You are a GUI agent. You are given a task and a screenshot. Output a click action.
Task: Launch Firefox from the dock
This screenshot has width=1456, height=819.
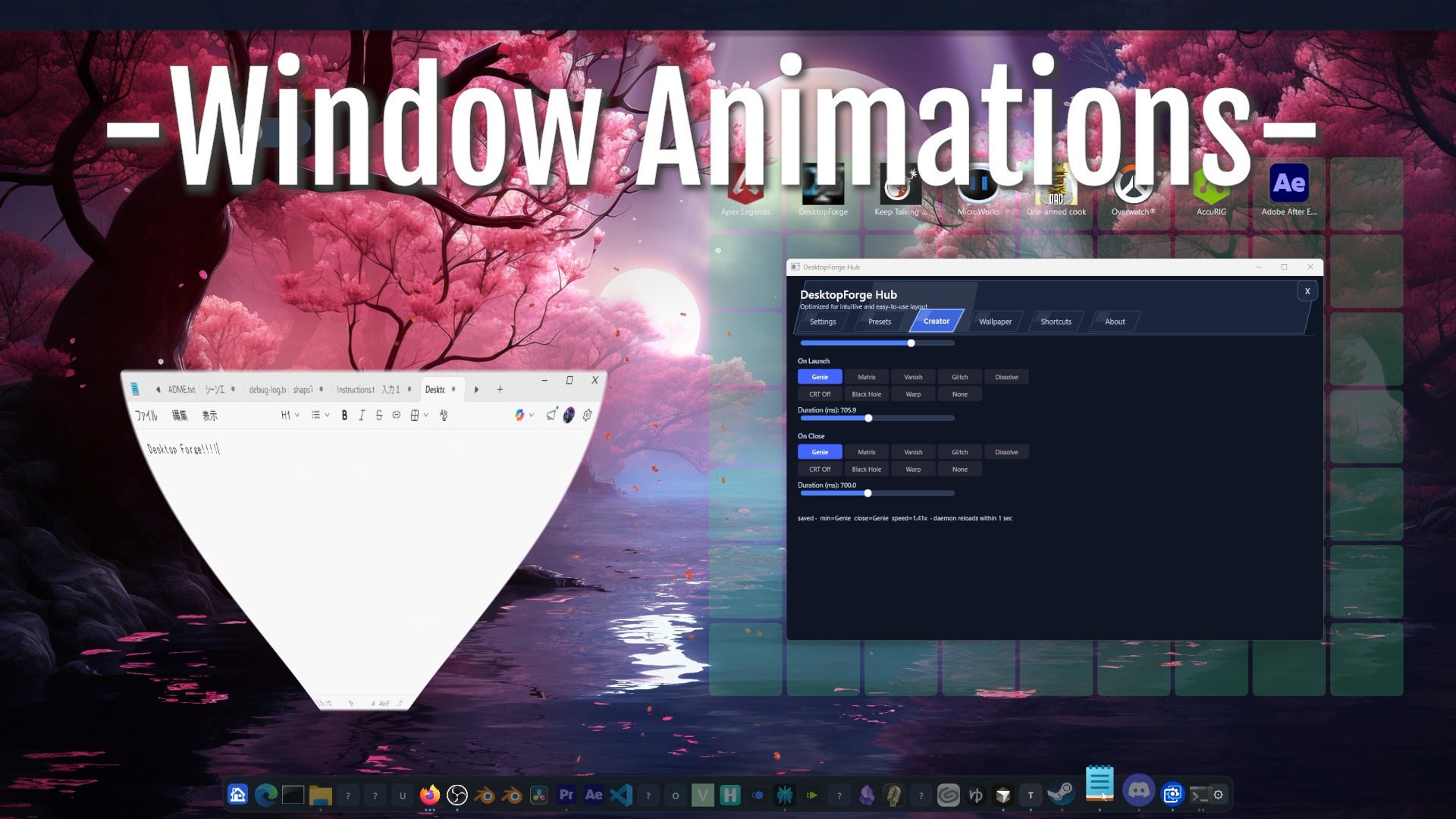(430, 795)
